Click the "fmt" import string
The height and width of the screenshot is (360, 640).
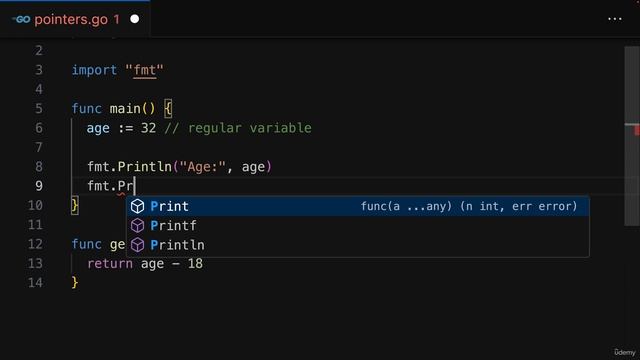pyautogui.click(x=144, y=70)
